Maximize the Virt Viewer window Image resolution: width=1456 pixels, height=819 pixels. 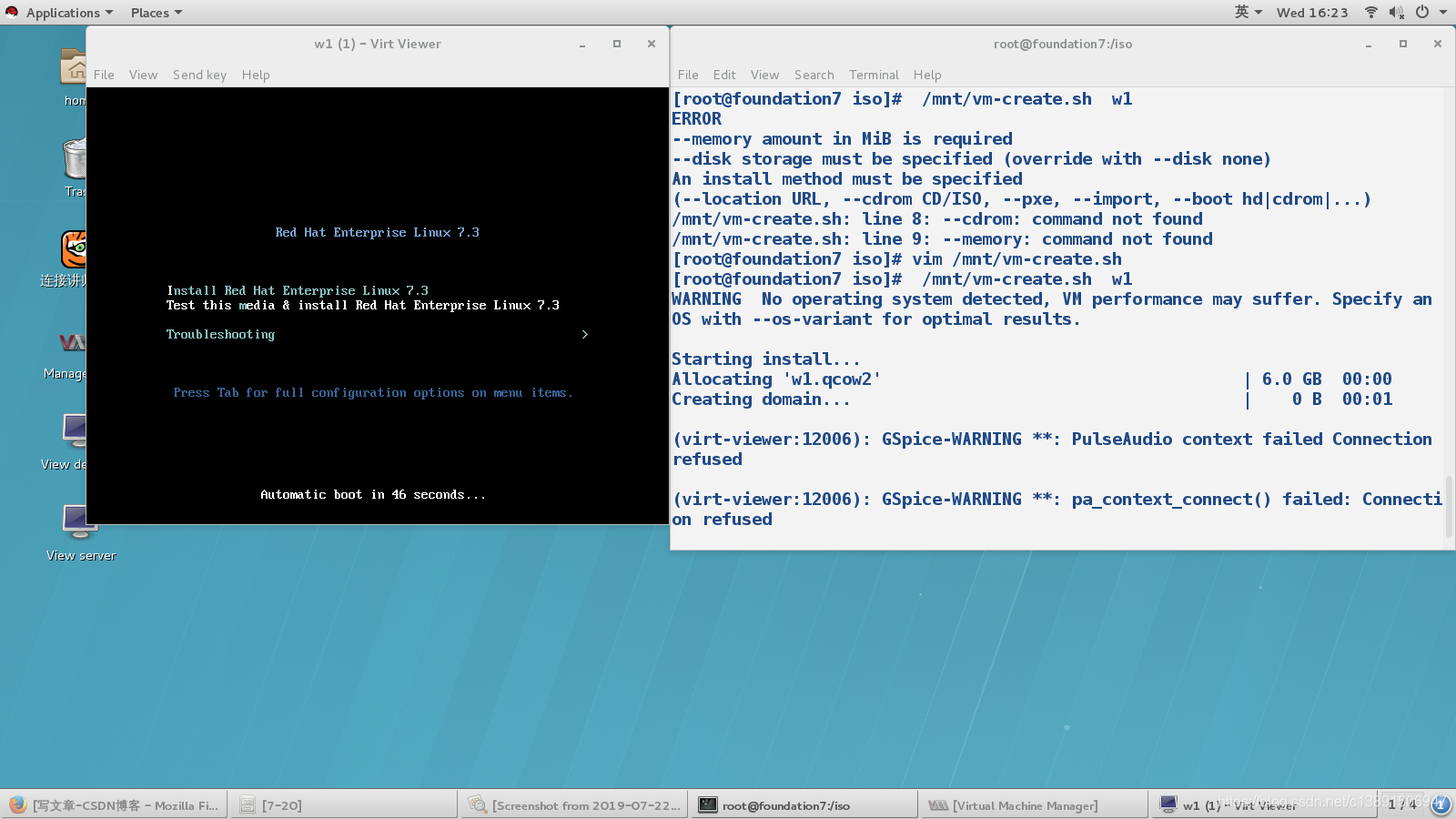click(617, 44)
